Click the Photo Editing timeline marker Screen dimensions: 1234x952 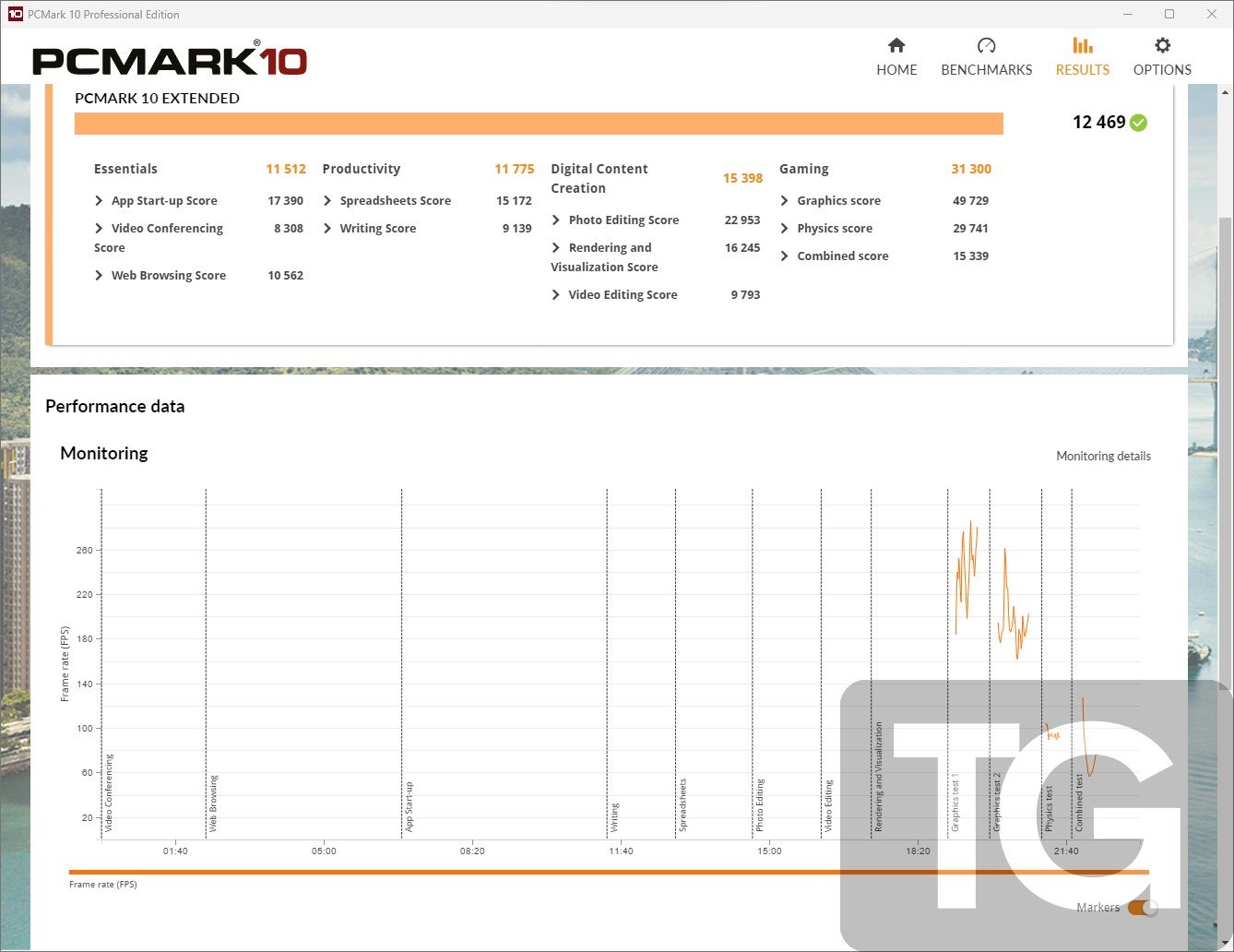[760, 805]
